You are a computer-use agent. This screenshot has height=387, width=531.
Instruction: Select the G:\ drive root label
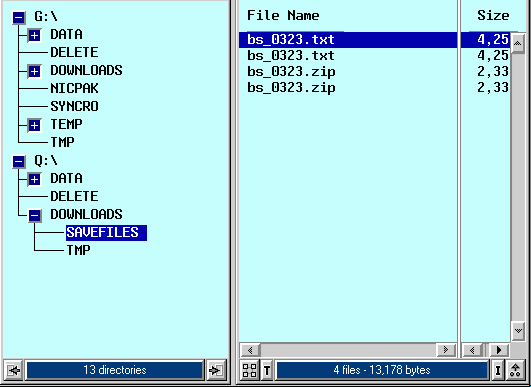[x=46, y=17]
